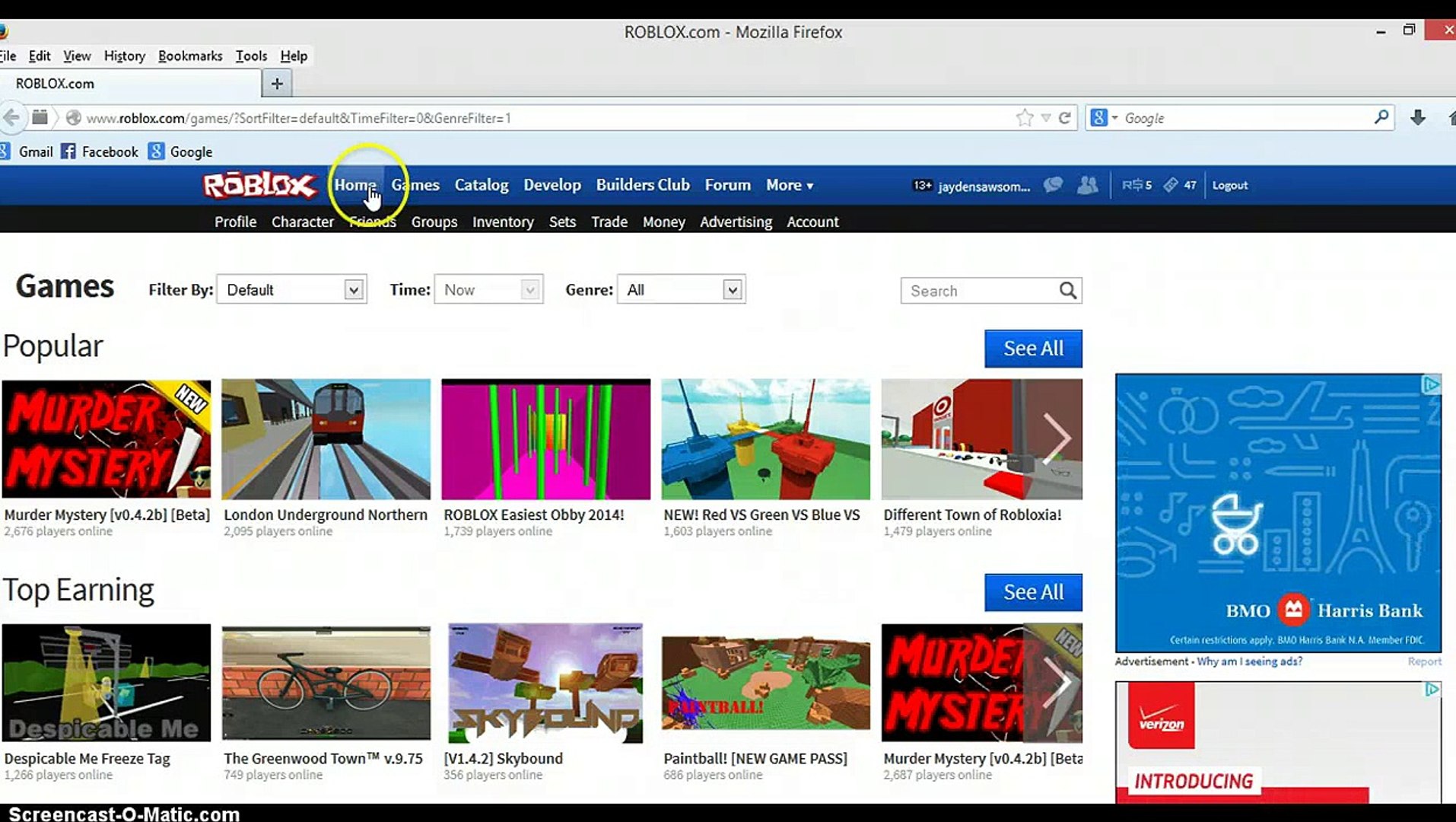The height and width of the screenshot is (822, 1456).
Task: Open the Facebook bookmark
Action: pyautogui.click(x=100, y=151)
